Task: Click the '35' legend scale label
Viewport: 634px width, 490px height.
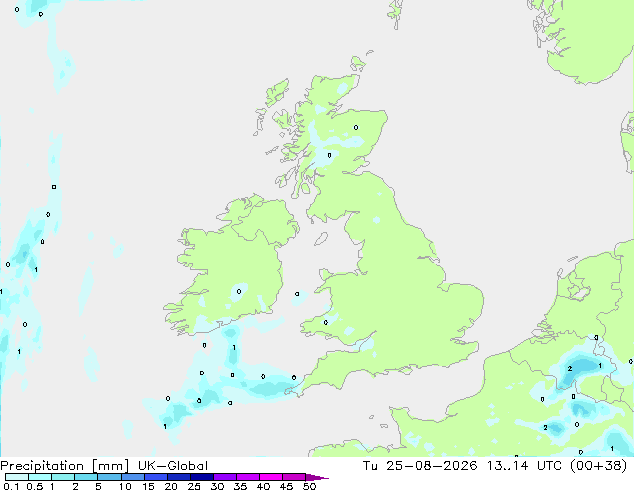Action: 240,486
